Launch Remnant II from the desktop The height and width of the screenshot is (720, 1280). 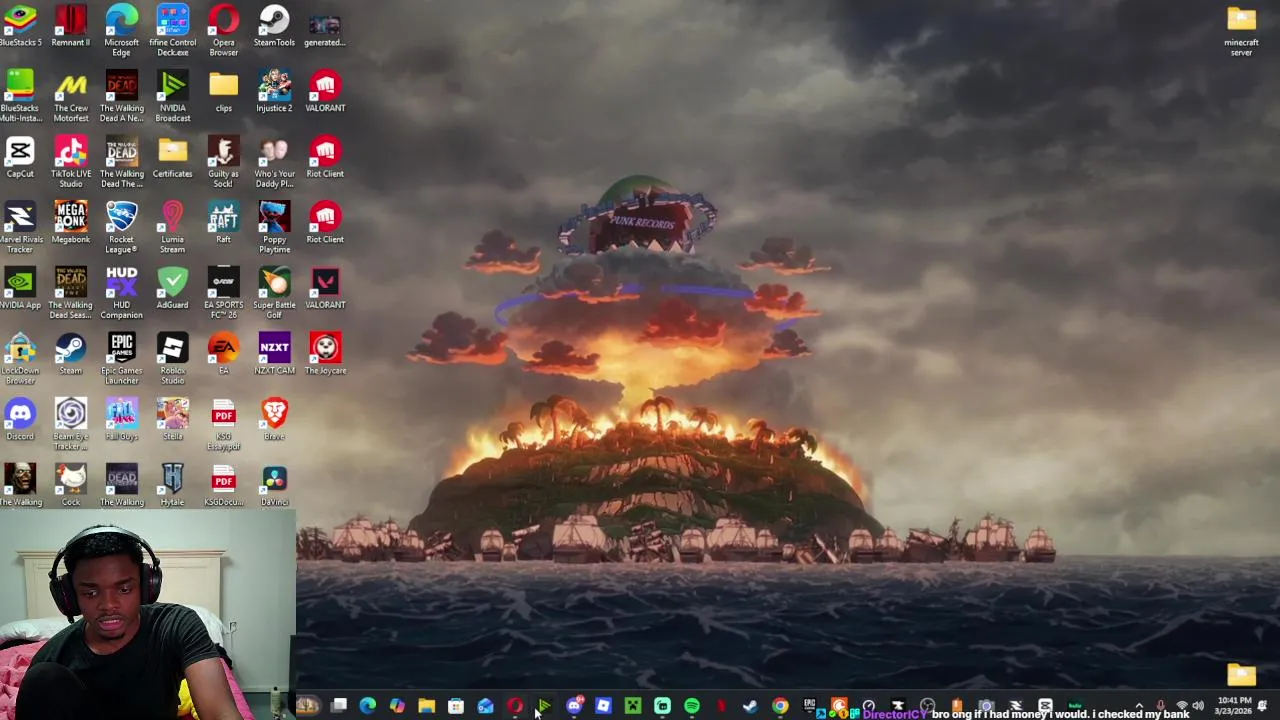(x=71, y=26)
